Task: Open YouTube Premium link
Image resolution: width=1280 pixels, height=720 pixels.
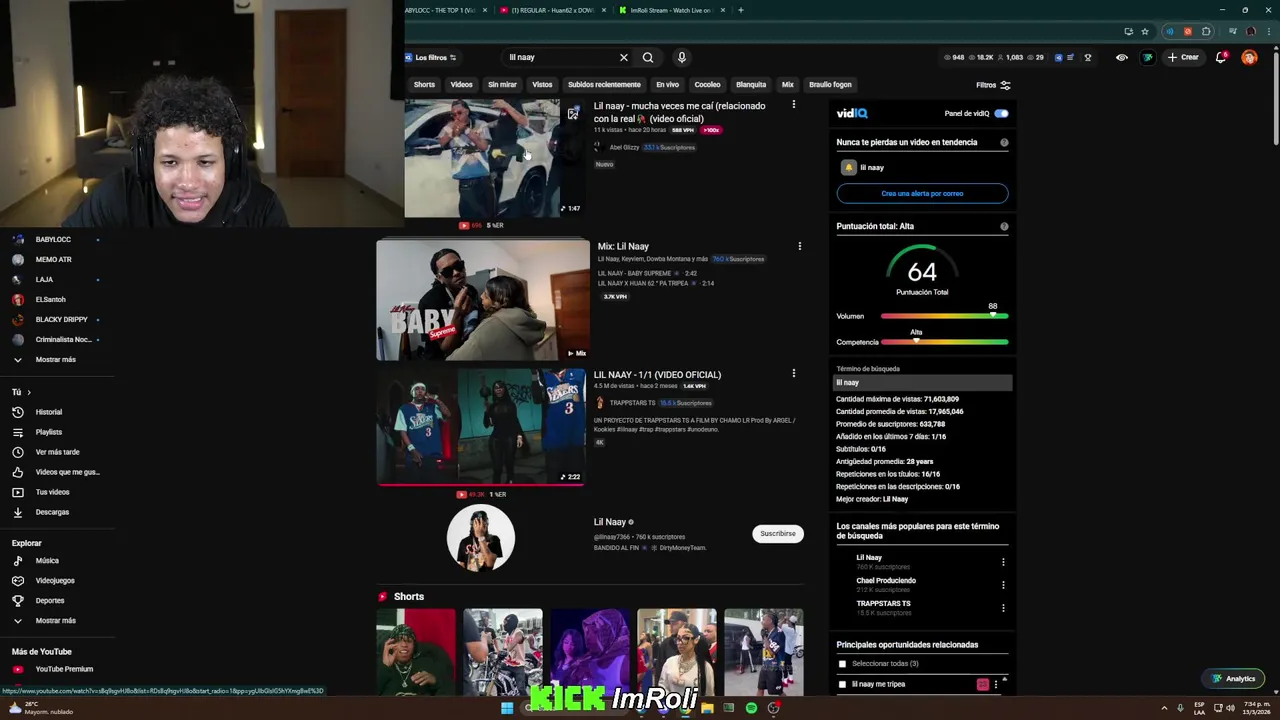Action: tap(64, 669)
